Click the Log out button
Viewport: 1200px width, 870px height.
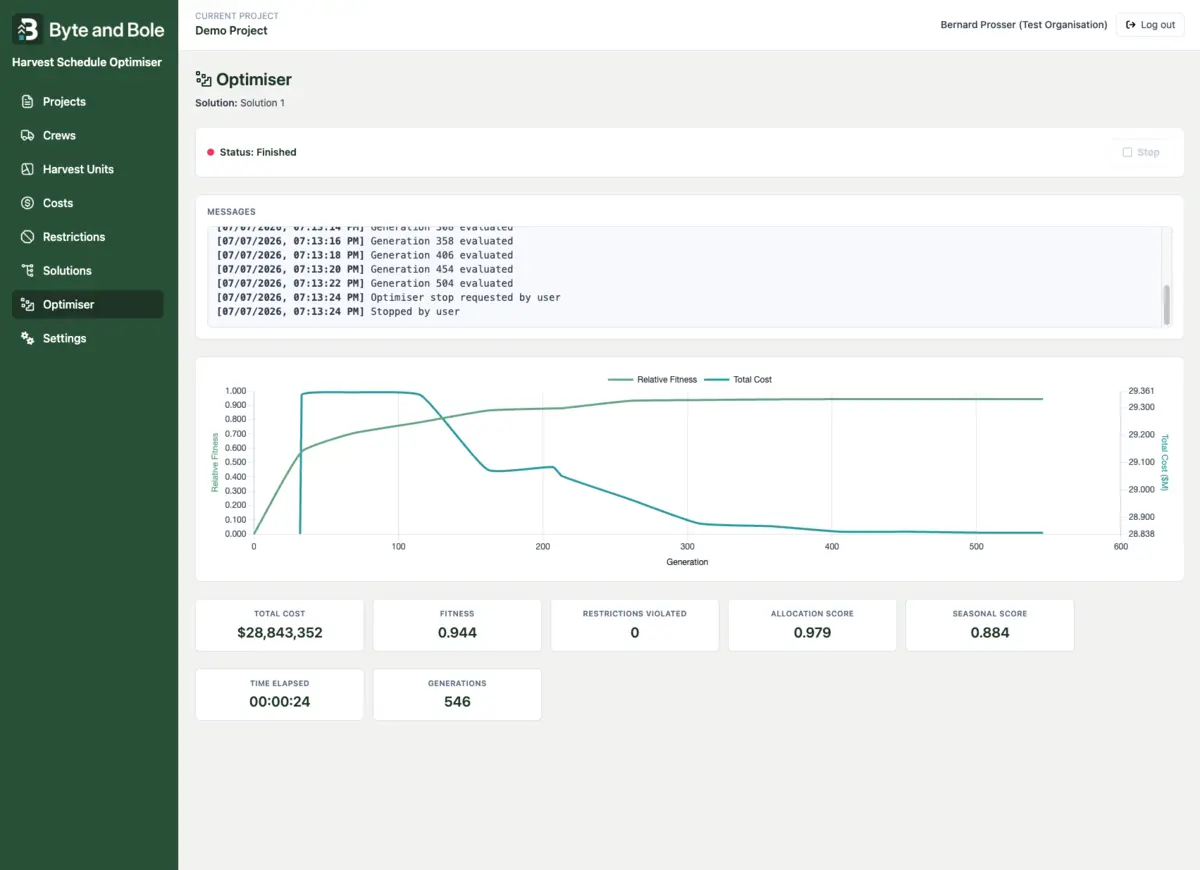point(1150,25)
